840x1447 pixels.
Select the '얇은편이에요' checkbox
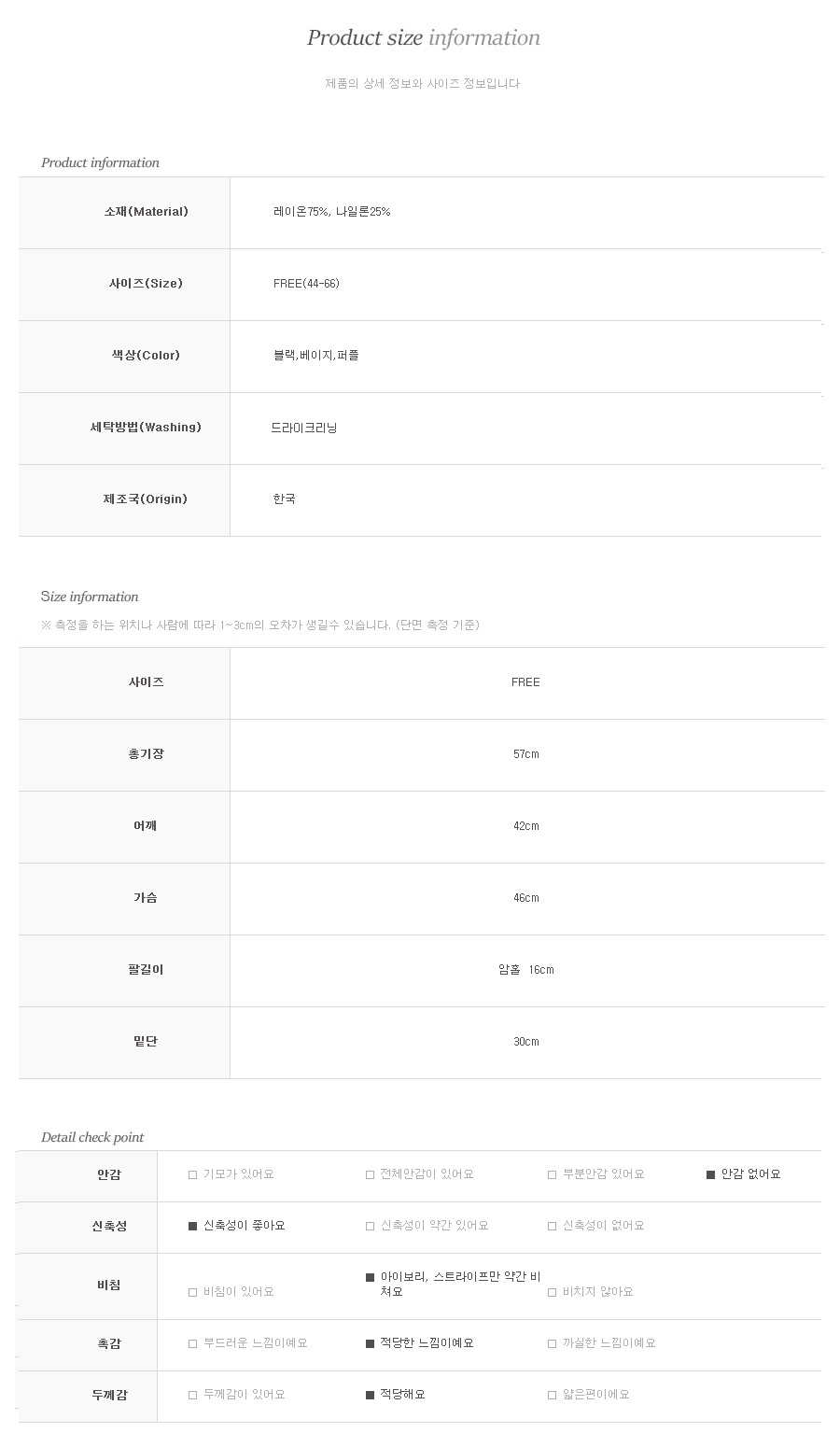point(553,1395)
